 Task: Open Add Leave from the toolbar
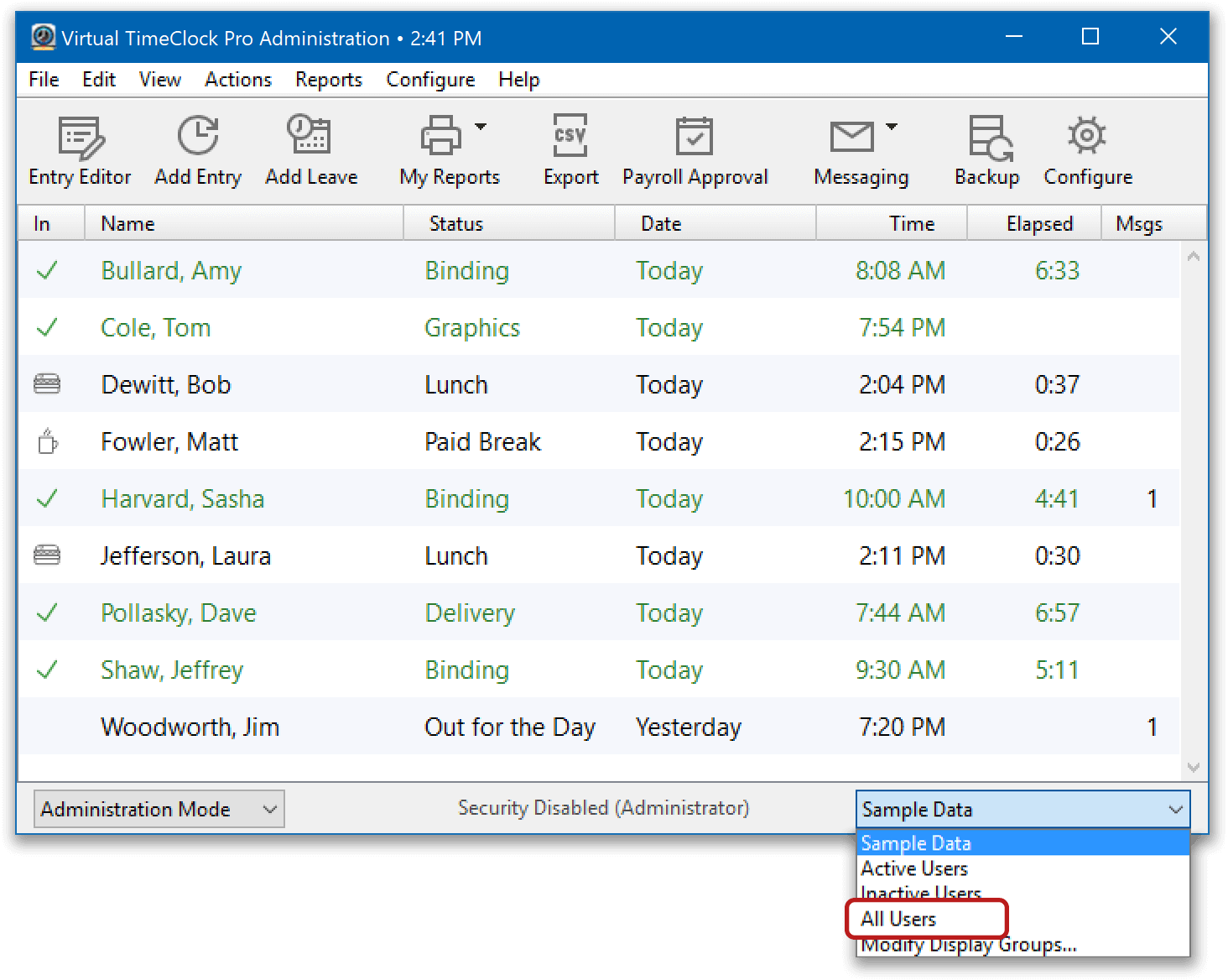click(310, 151)
